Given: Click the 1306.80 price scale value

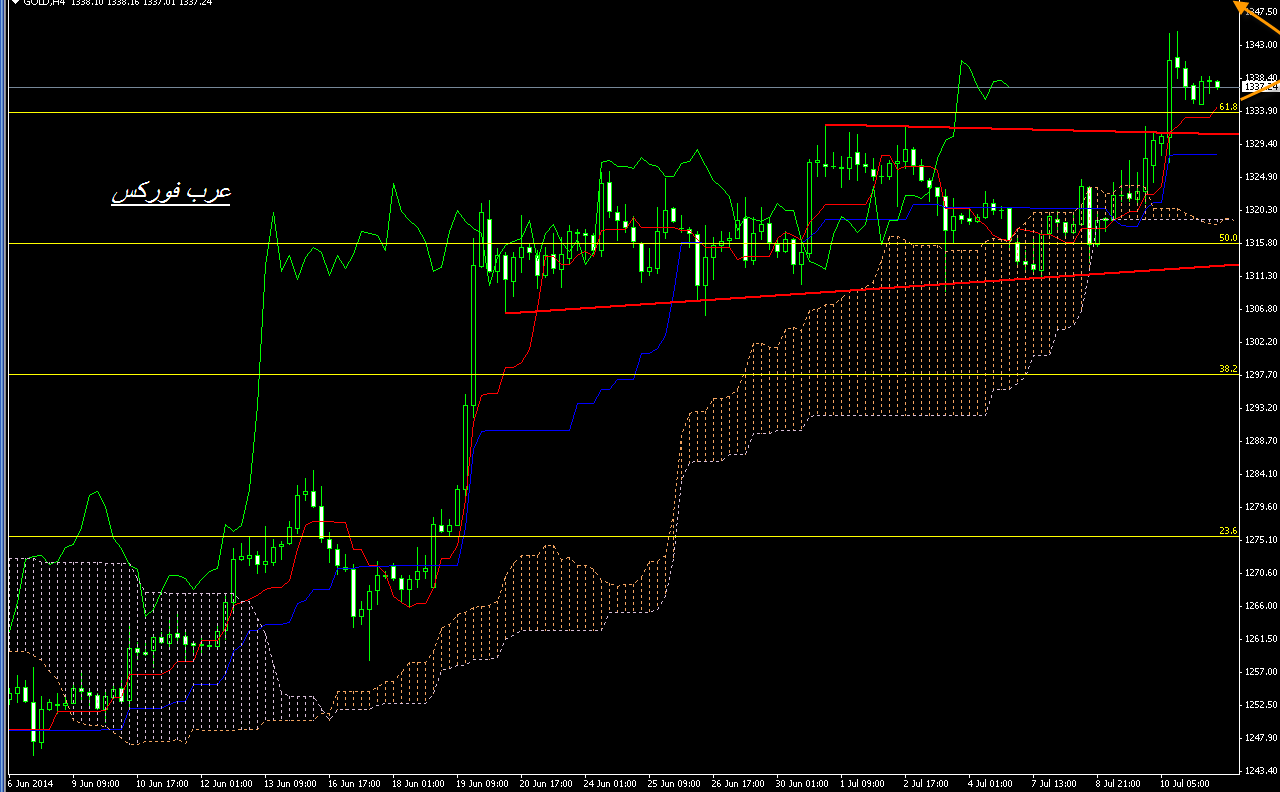Looking at the screenshot, I should [1260, 308].
